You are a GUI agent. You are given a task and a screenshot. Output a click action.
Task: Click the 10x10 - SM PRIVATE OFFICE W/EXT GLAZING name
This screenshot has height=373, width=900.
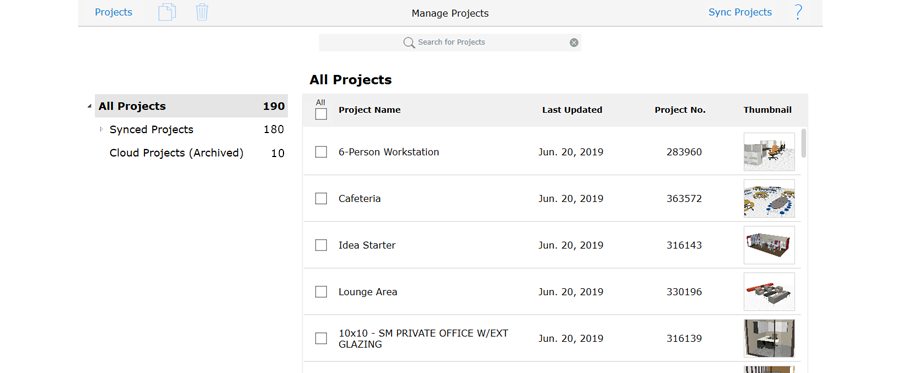pos(423,339)
